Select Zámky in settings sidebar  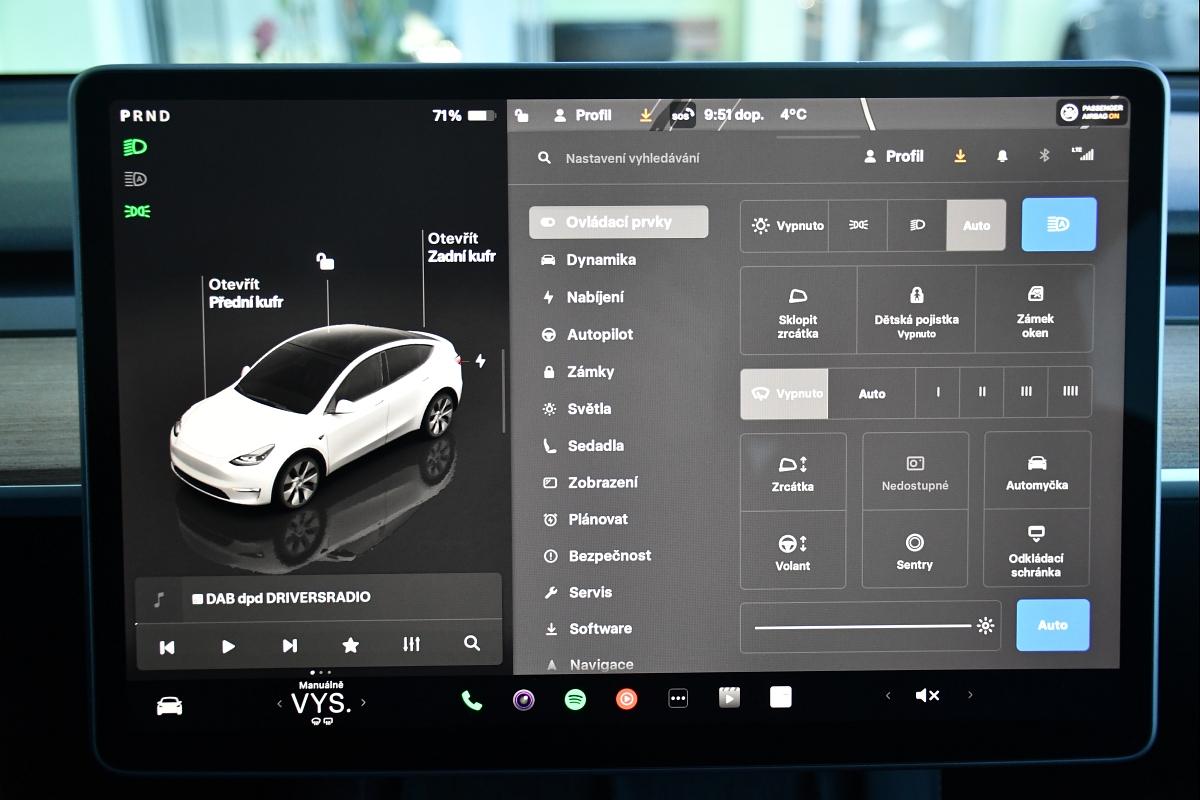click(x=590, y=371)
